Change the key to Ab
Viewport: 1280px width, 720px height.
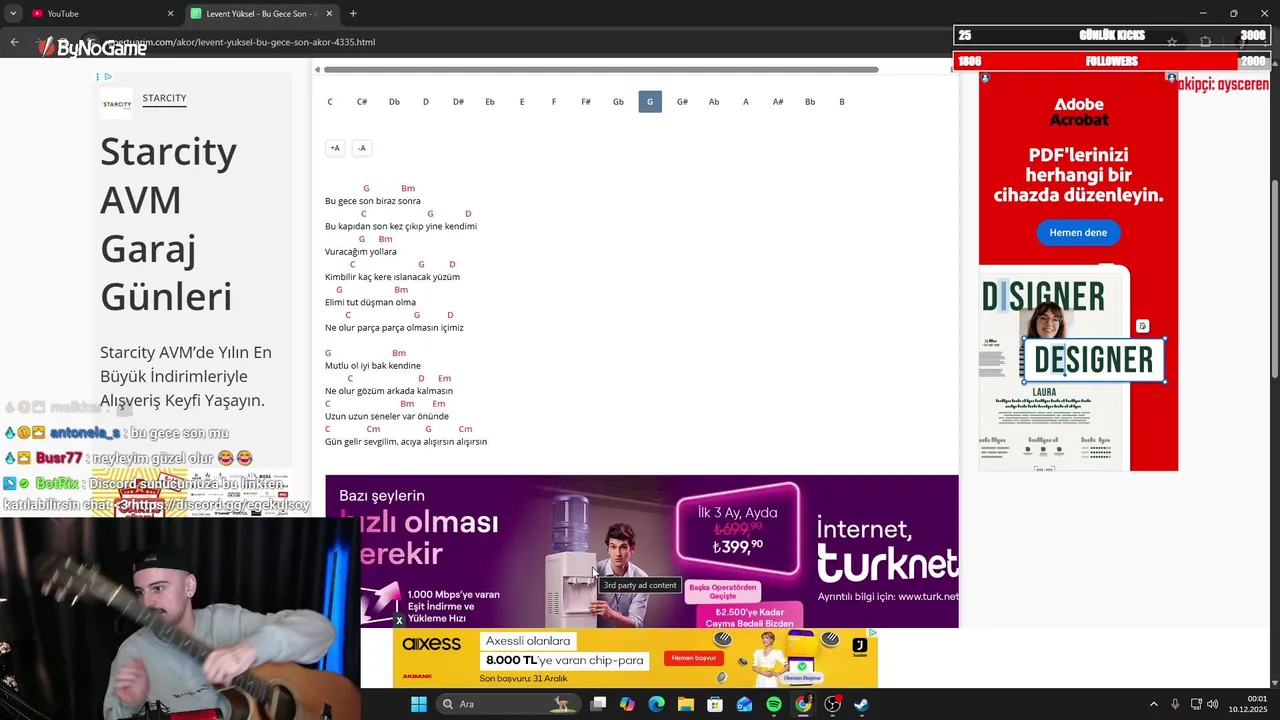[x=714, y=101]
